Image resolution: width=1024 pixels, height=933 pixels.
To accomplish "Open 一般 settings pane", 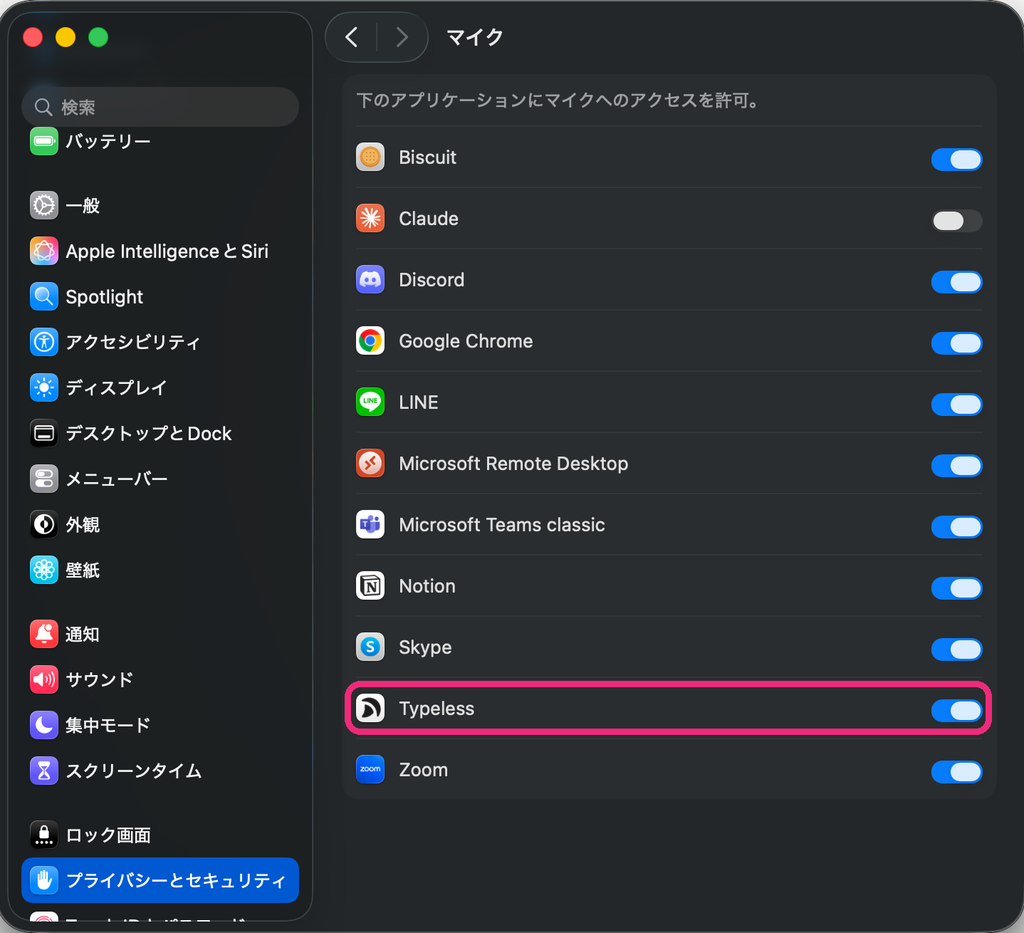I will (160, 206).
